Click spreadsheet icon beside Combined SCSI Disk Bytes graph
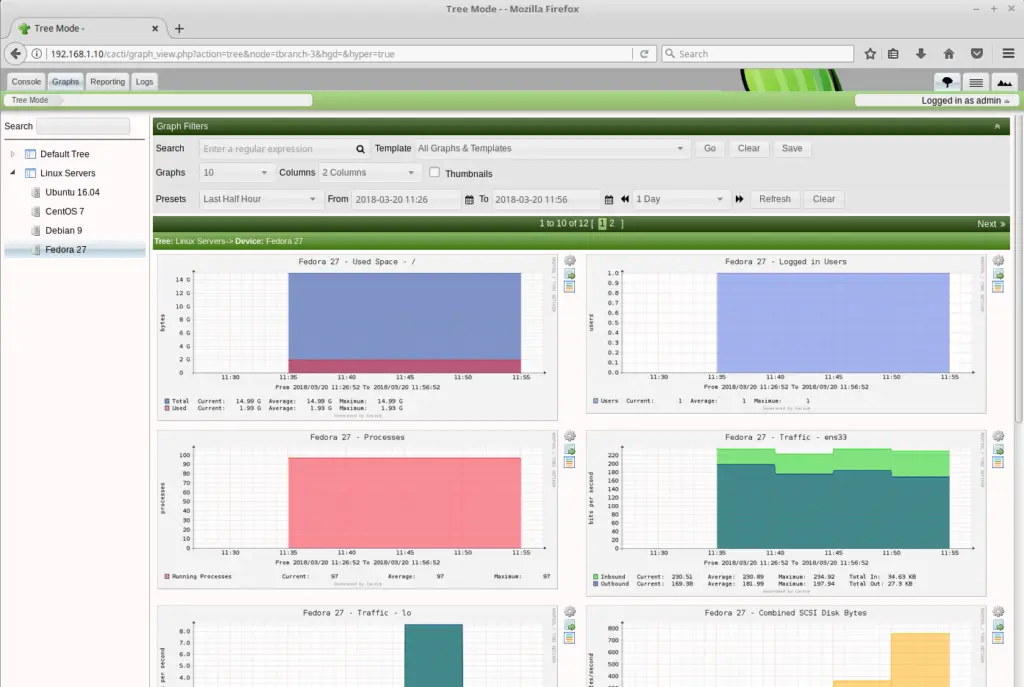This screenshot has height=687, width=1024. 998,638
